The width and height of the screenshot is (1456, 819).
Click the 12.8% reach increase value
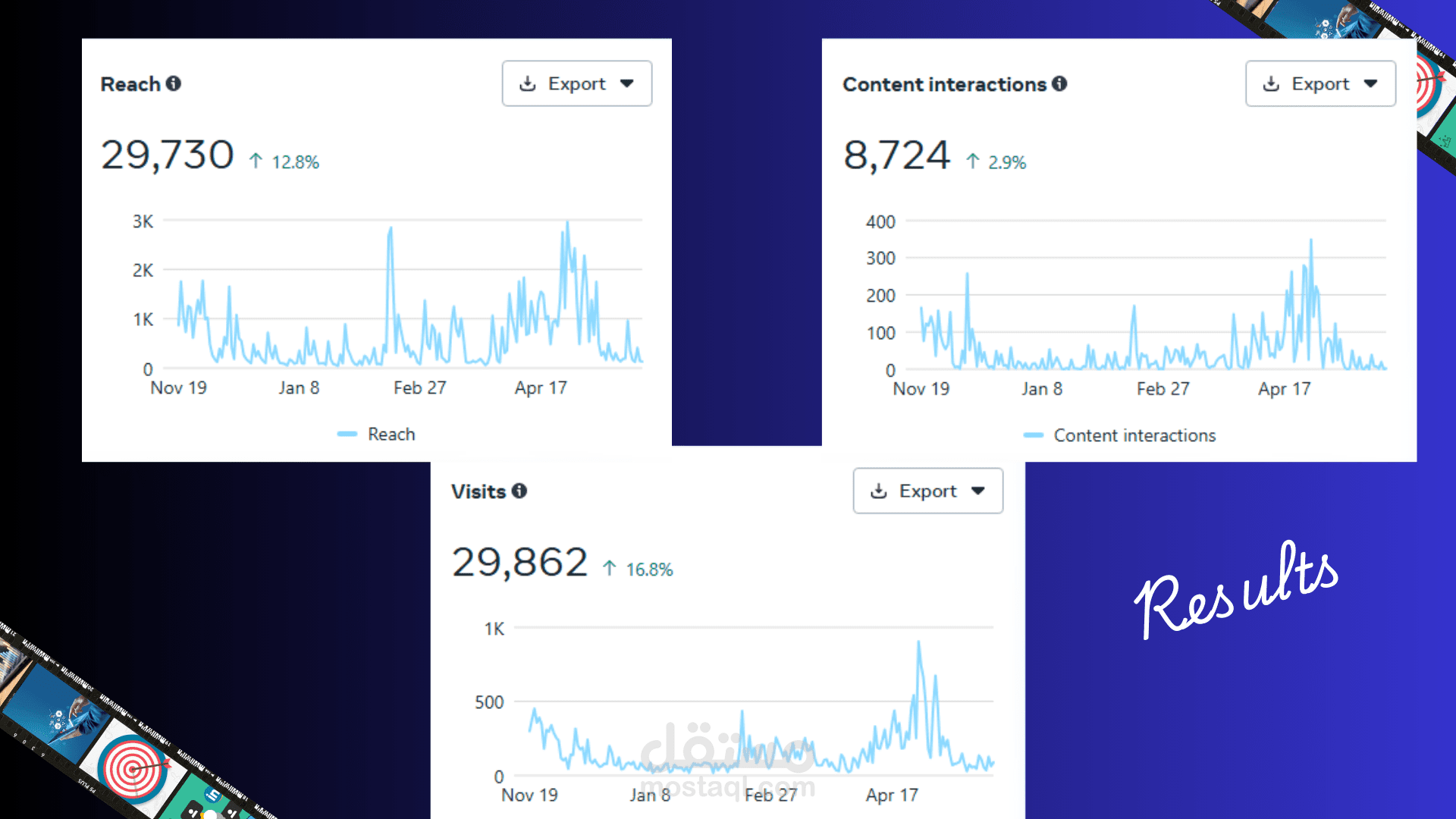point(296,162)
